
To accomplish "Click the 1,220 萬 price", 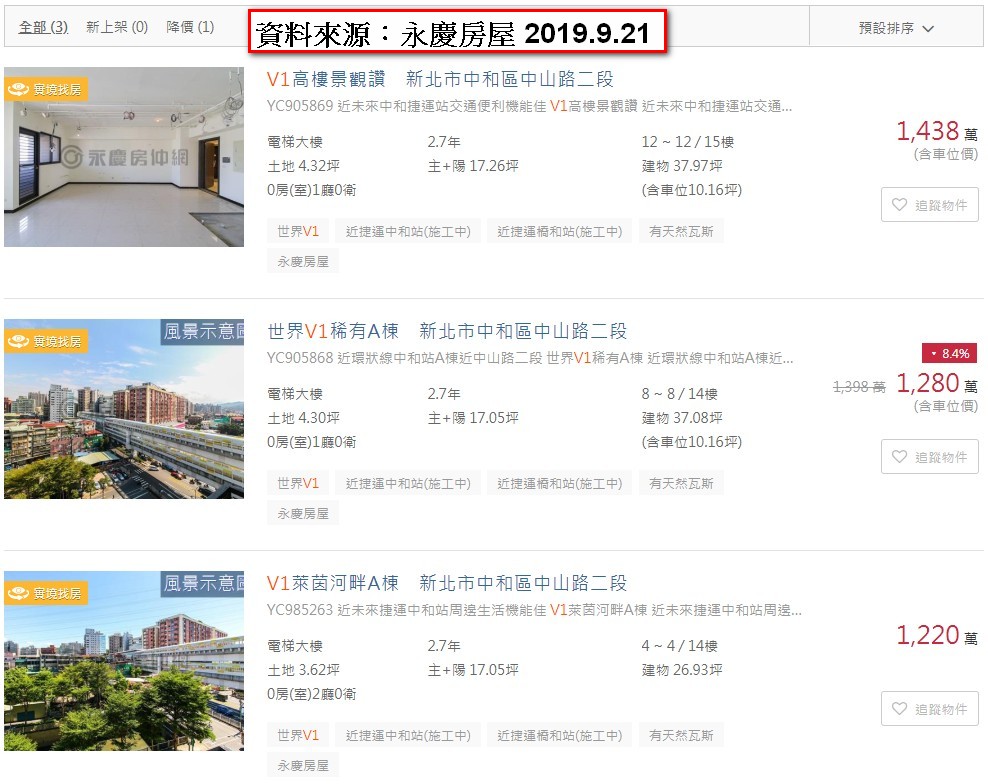I will [937, 635].
